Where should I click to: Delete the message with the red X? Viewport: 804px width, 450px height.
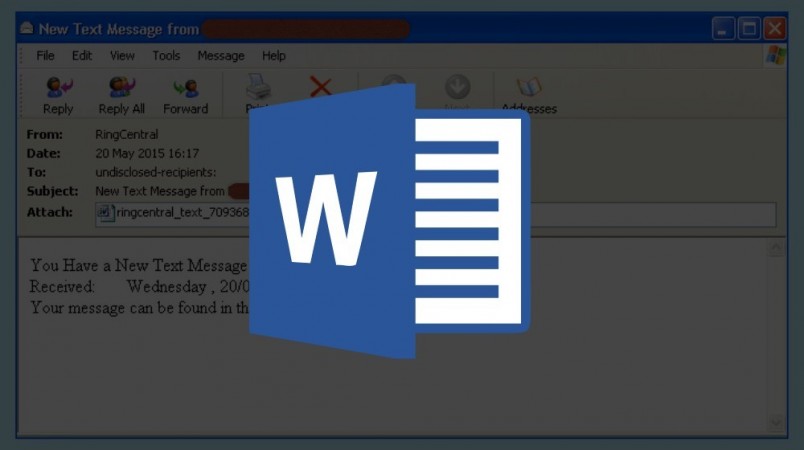tap(321, 87)
